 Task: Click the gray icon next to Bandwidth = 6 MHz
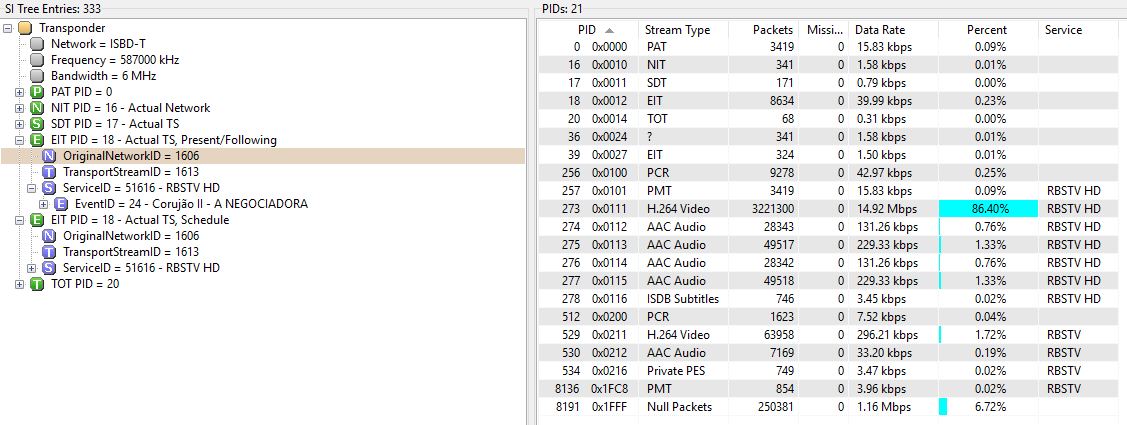click(37, 76)
